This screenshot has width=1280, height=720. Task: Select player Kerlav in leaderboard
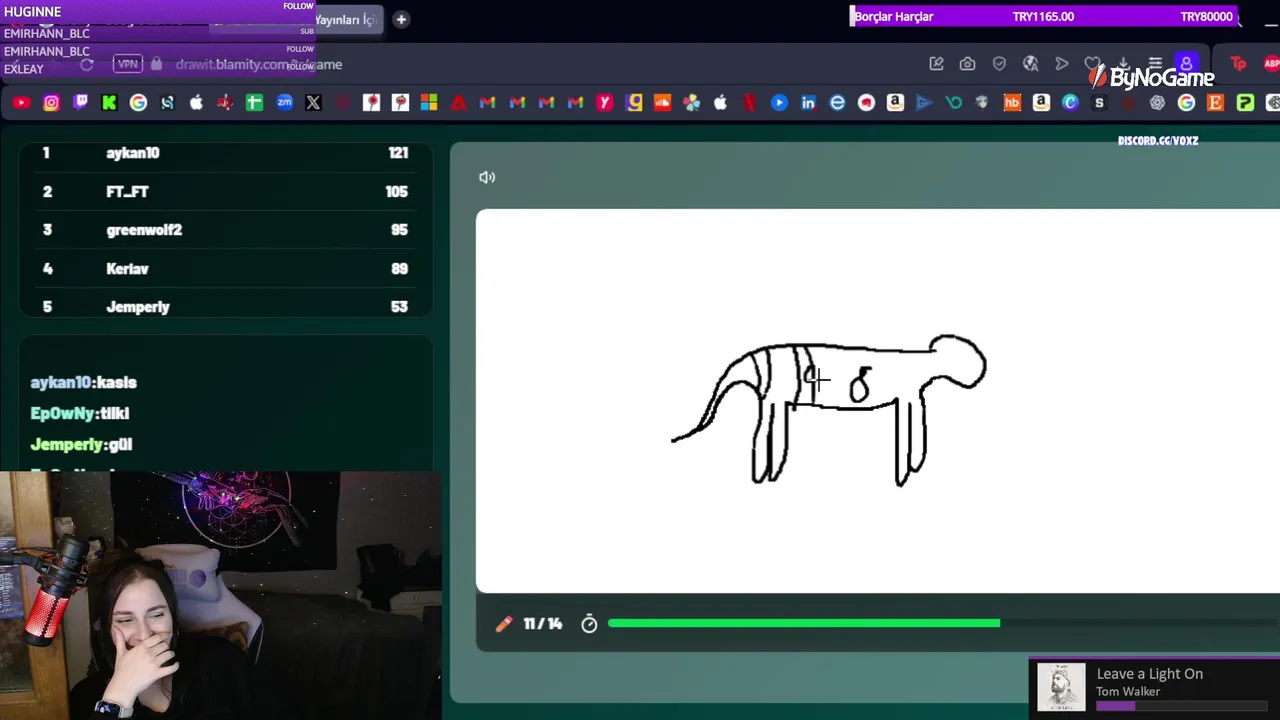coord(127,269)
